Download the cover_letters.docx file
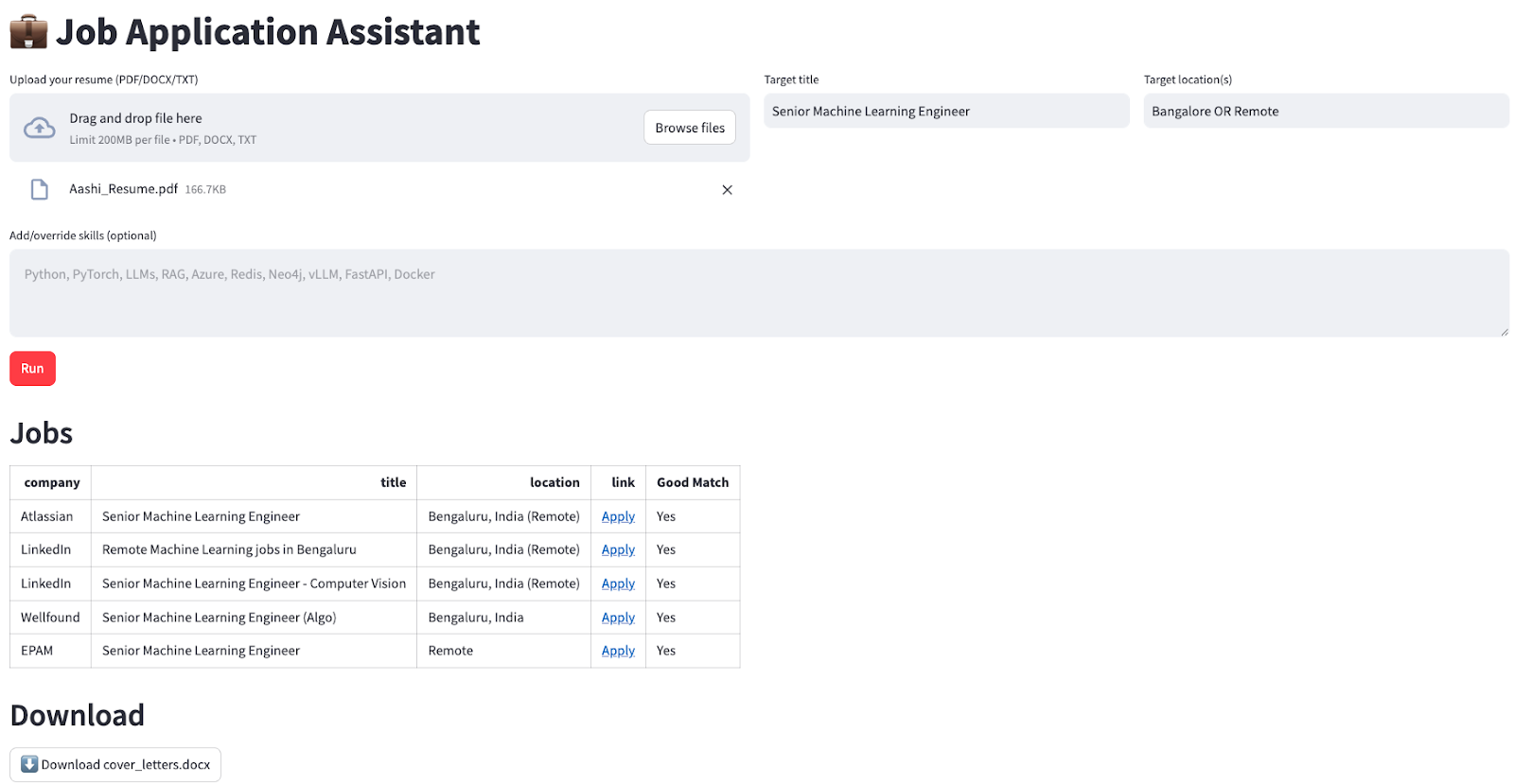The image size is (1514, 784). point(115,764)
